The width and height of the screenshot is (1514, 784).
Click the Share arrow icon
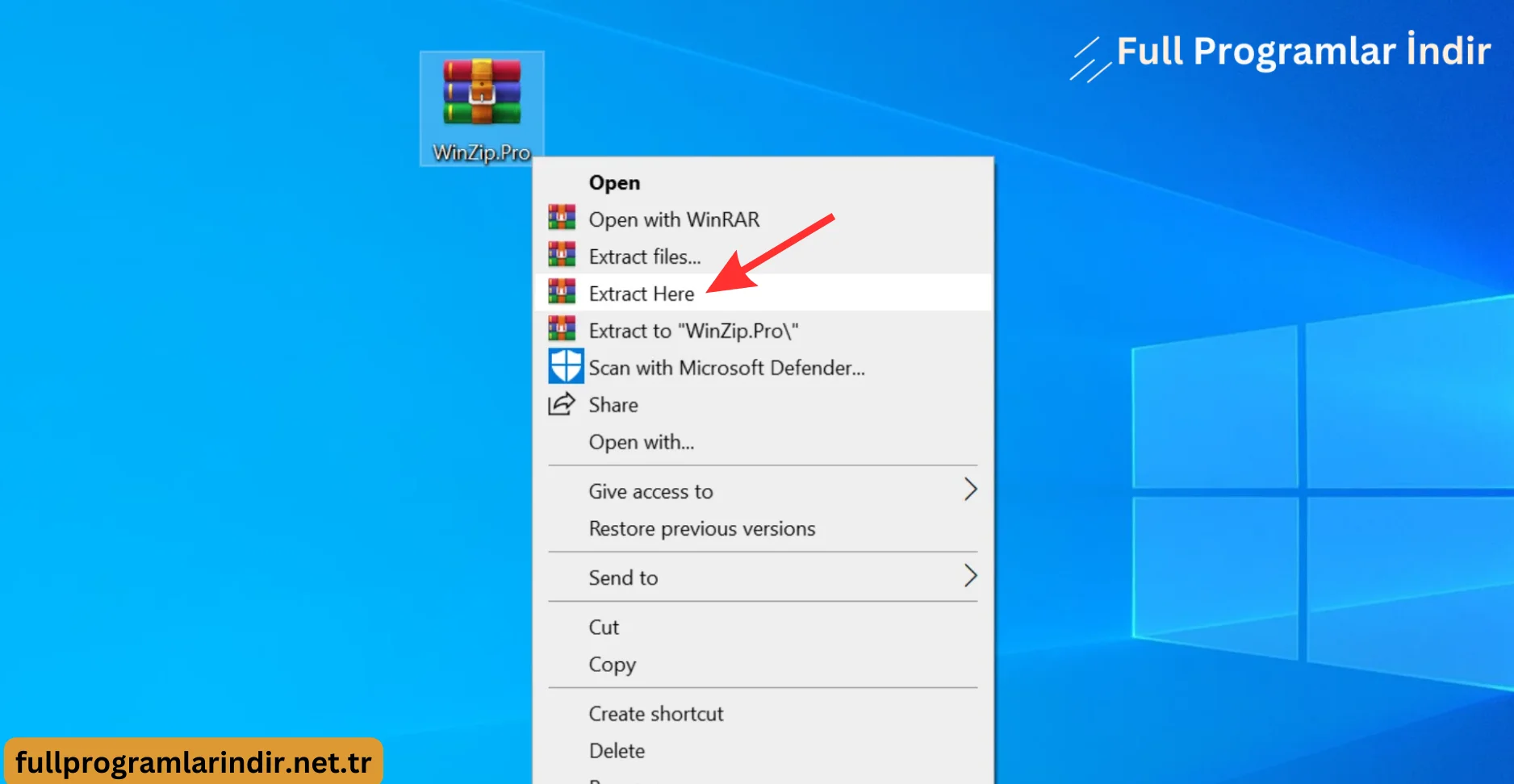(x=562, y=403)
